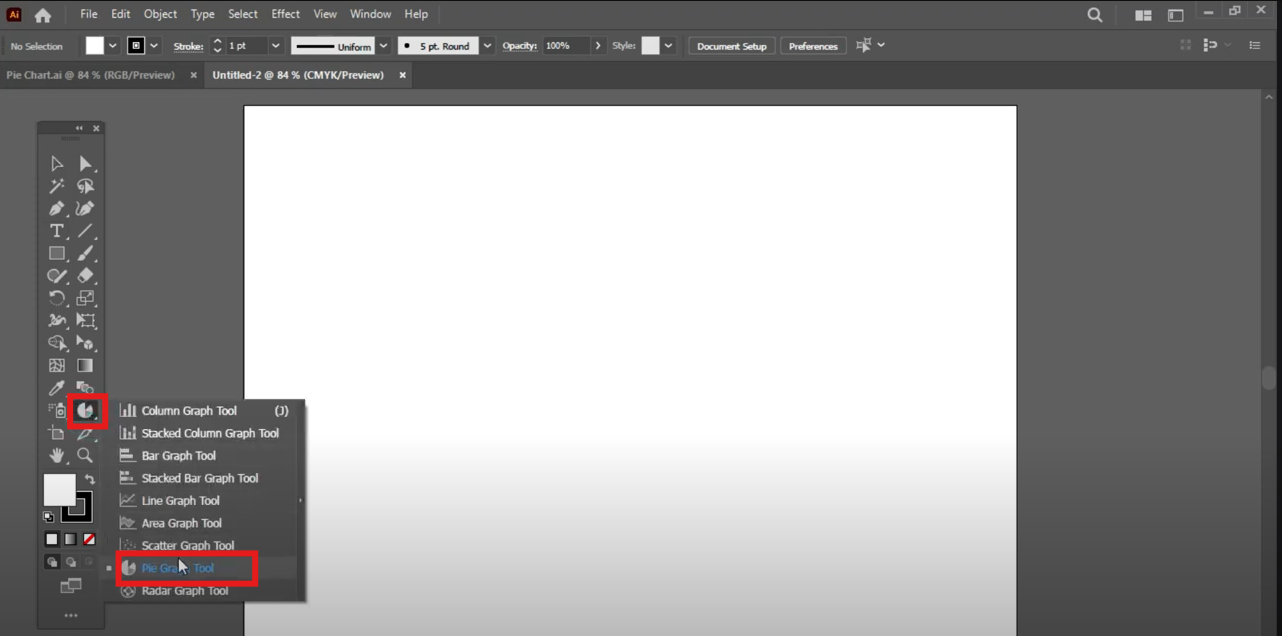Choose the Artboard tool

pyautogui.click(x=57, y=433)
